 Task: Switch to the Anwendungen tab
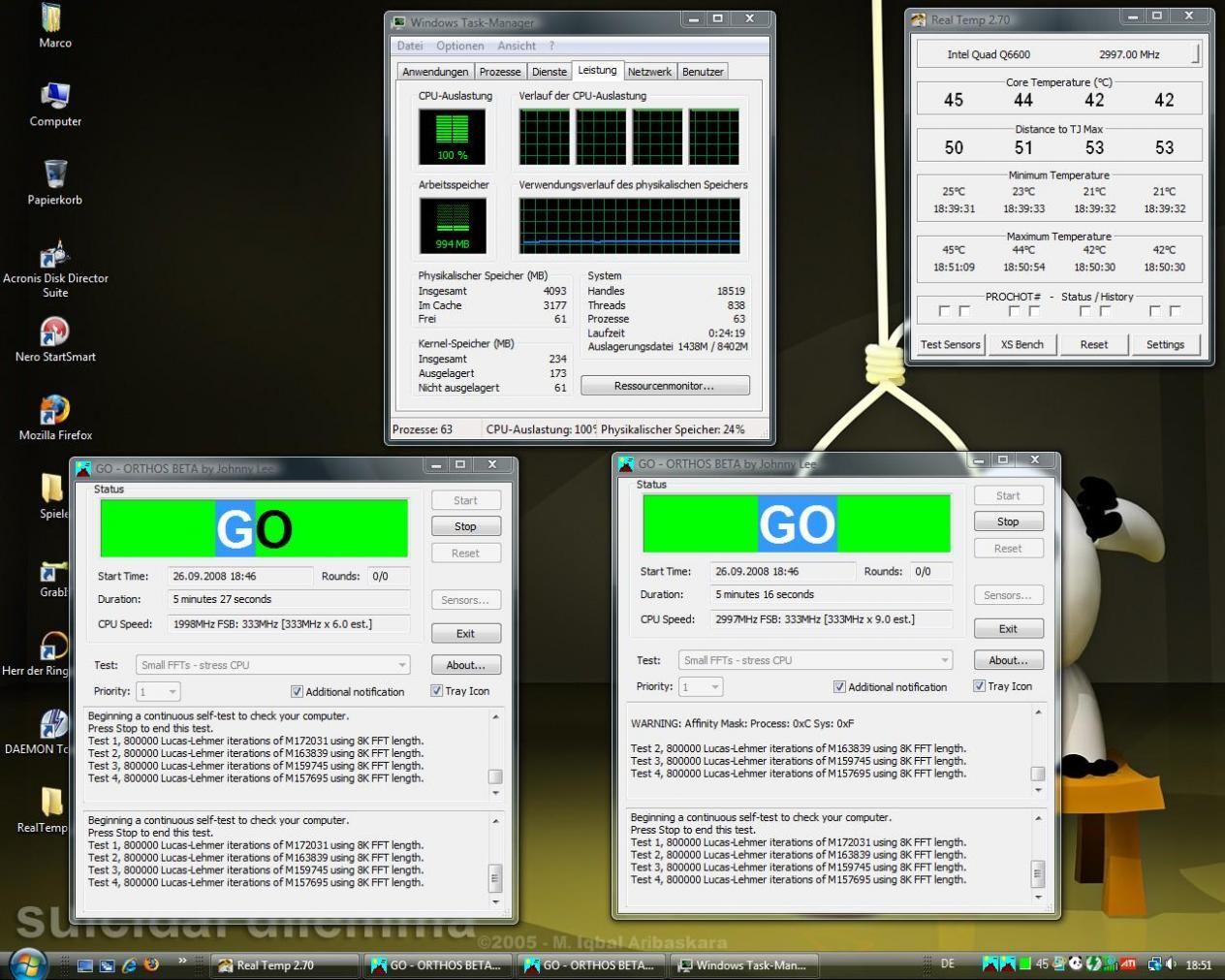coord(435,72)
